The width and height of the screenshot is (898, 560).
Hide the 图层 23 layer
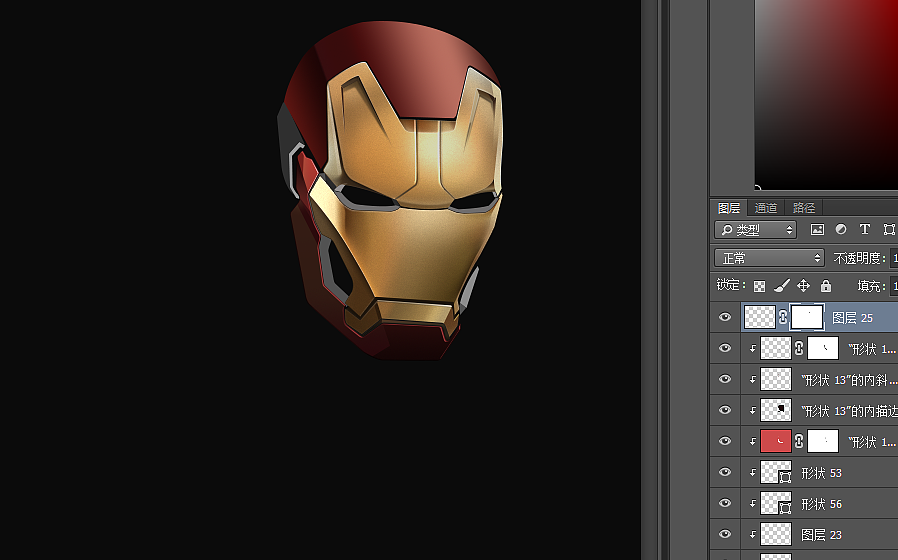725,533
